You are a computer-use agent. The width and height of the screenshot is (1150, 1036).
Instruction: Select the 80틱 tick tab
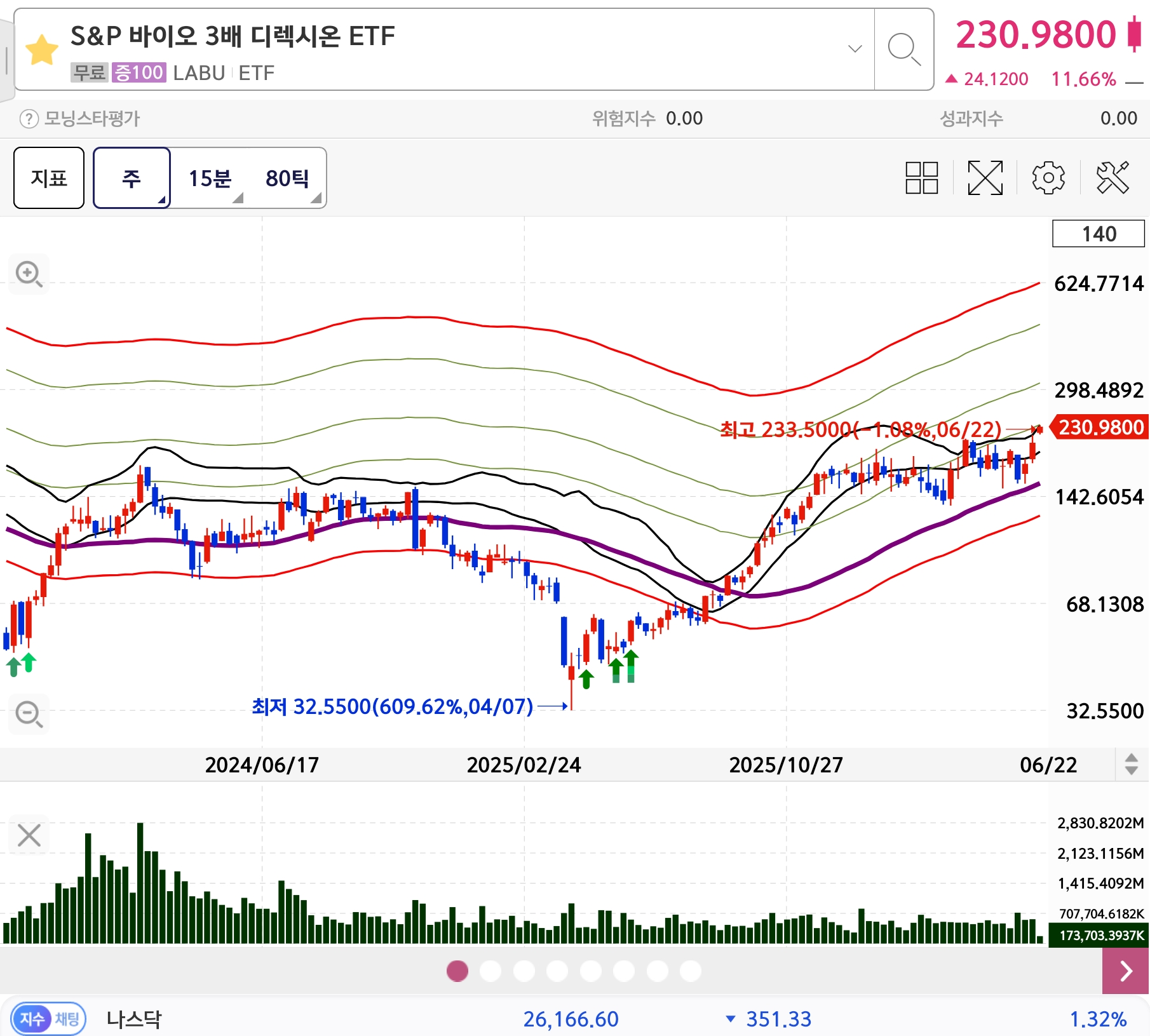(x=287, y=178)
